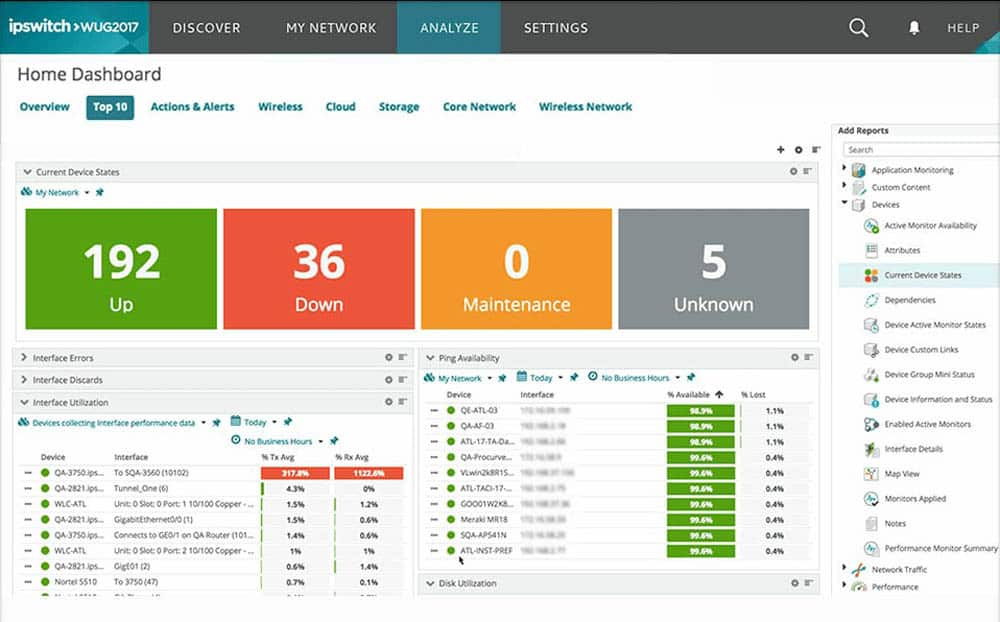The height and width of the screenshot is (622, 1000).
Task: Open gear settings of Interface Errors panel
Action: pyautogui.click(x=388, y=357)
